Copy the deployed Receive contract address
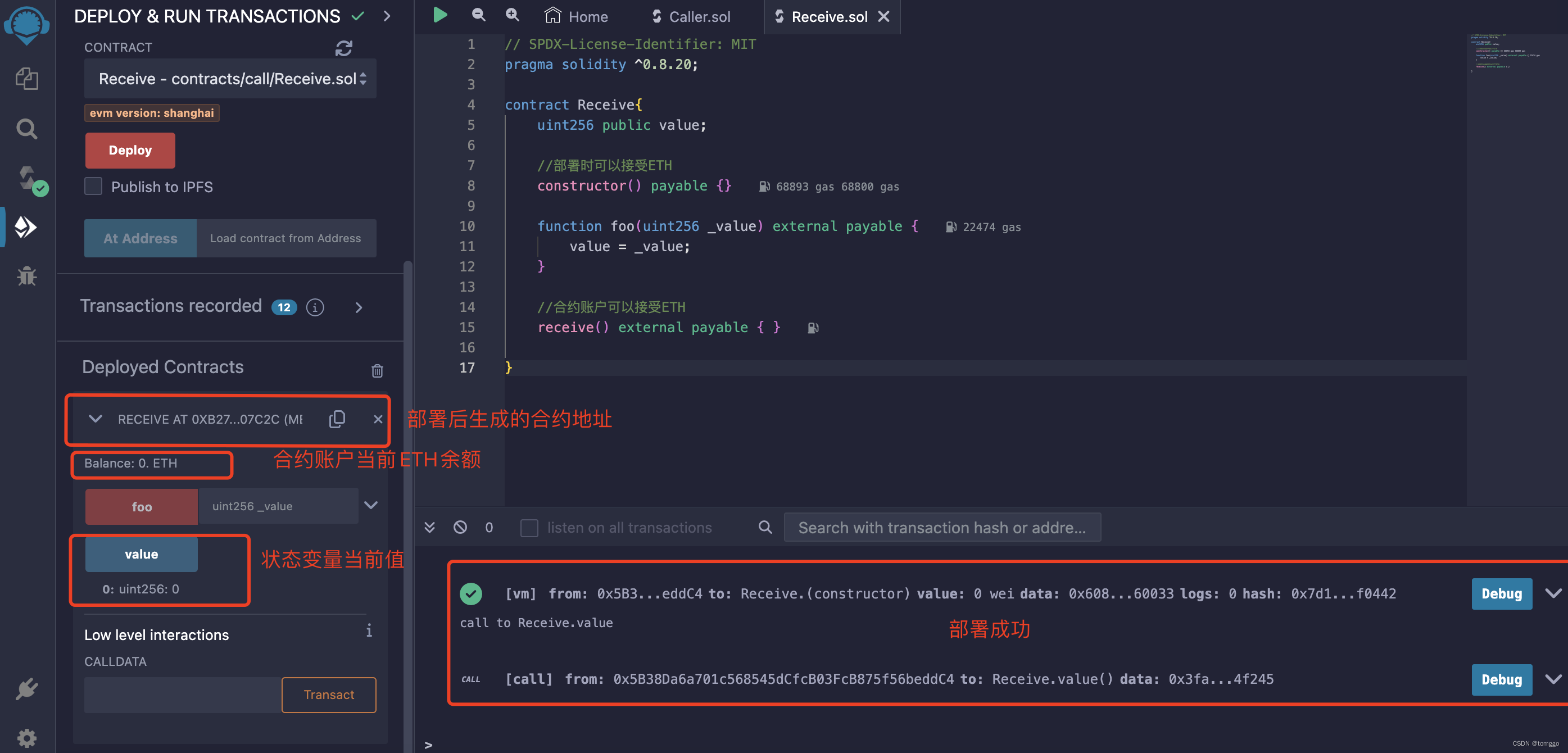Viewport: 1568px width, 753px height. [x=337, y=419]
